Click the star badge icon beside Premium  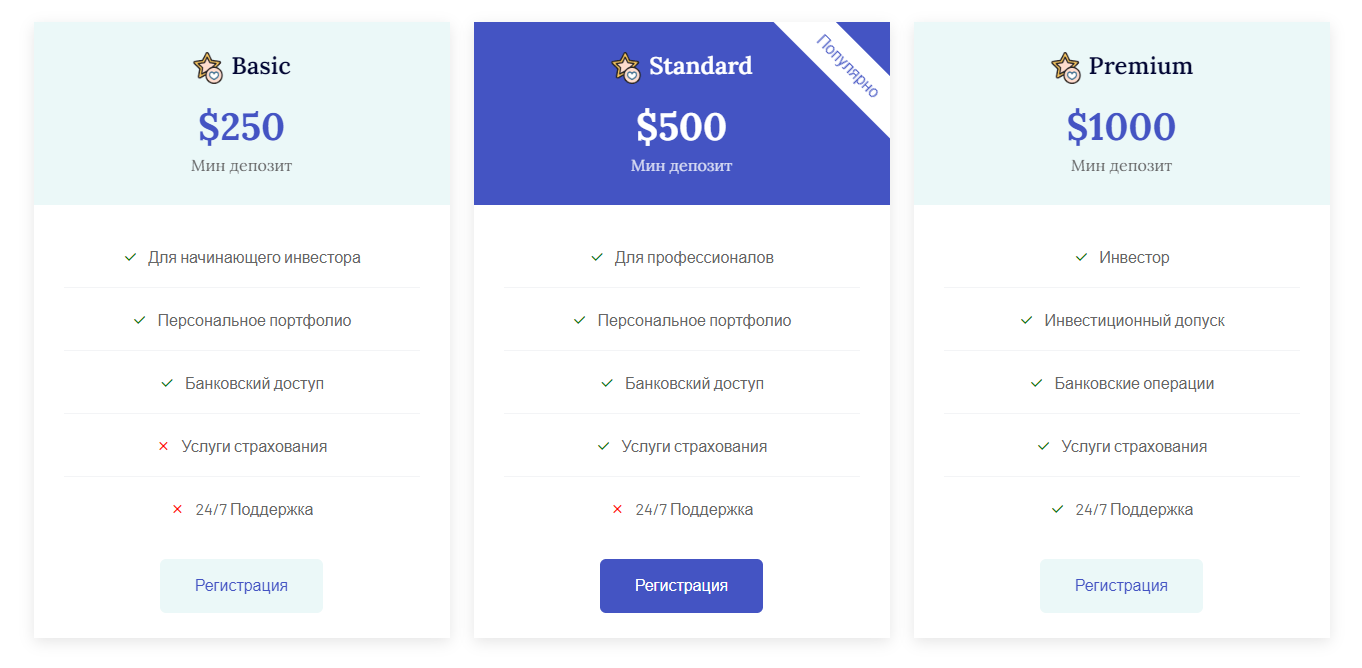tap(1065, 67)
